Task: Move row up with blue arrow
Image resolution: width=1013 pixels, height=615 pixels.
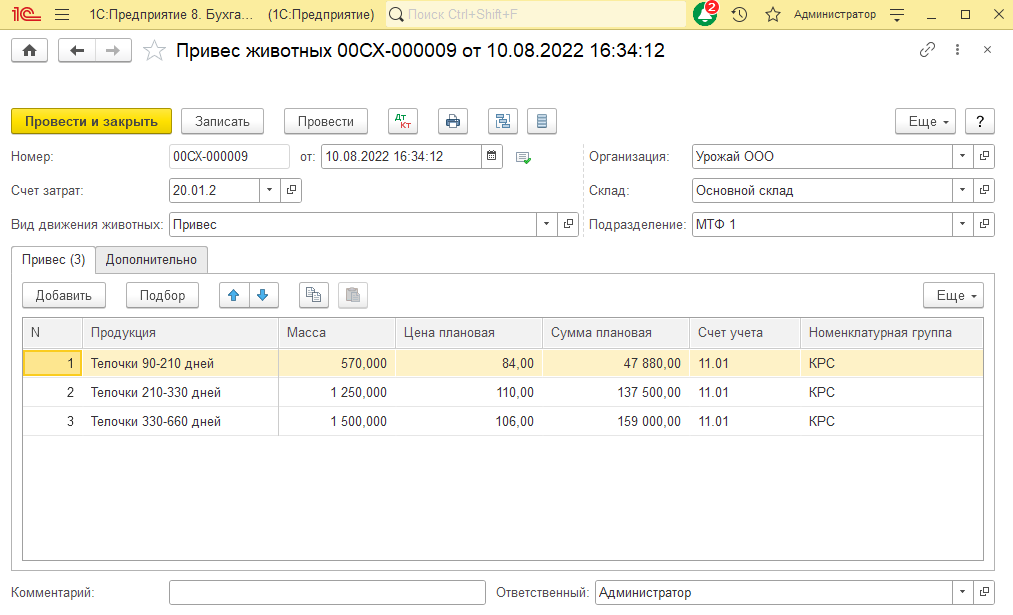Action: point(234,295)
